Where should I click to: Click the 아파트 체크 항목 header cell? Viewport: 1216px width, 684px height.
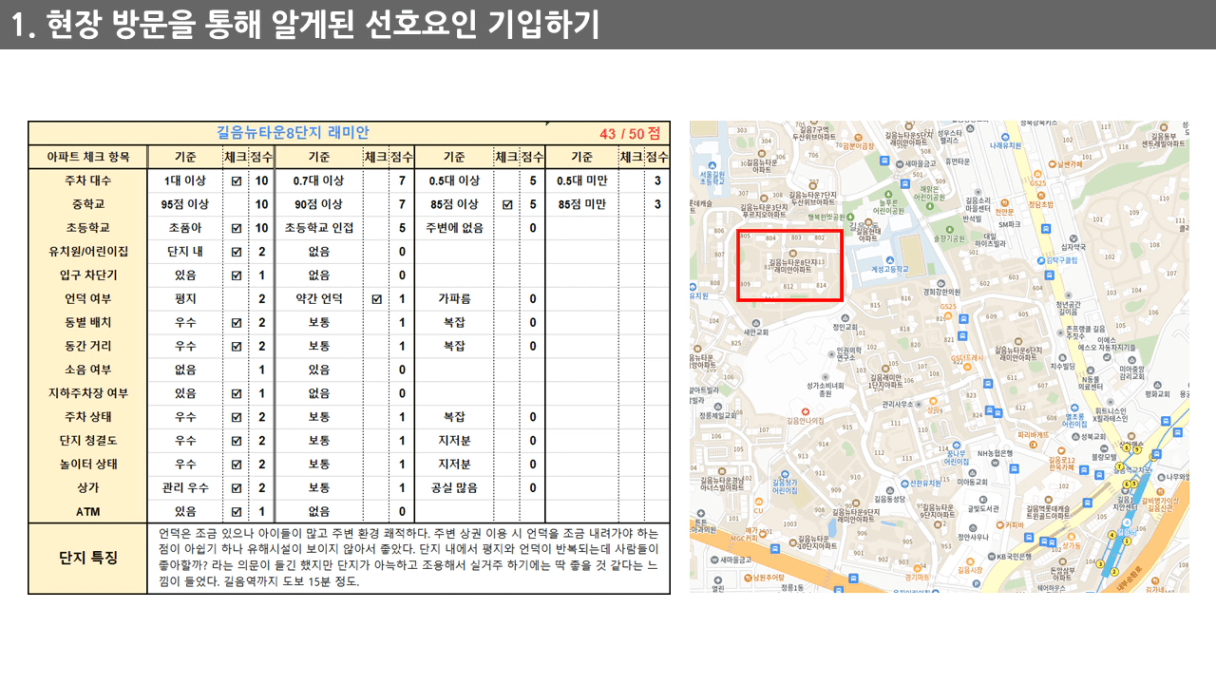(88, 157)
